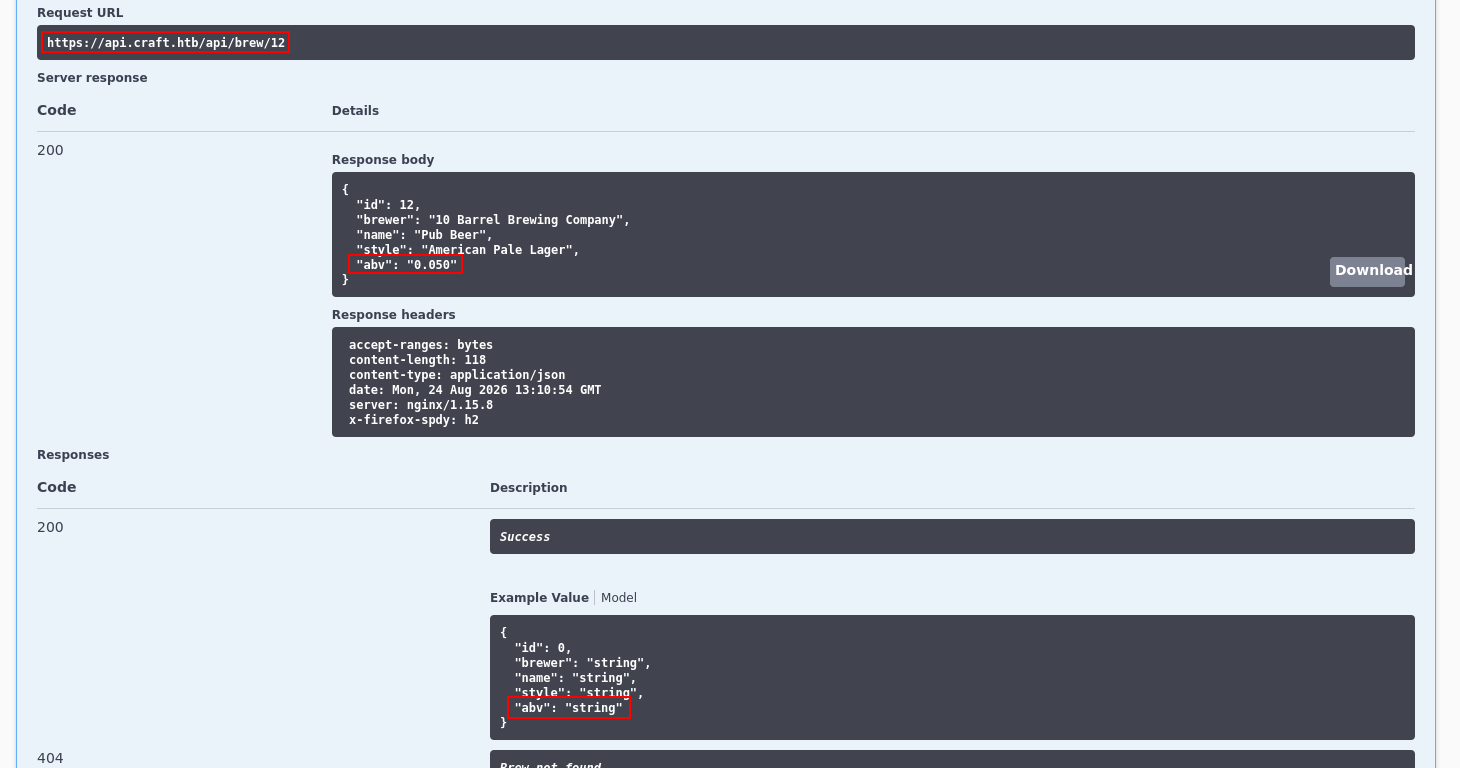The height and width of the screenshot is (768, 1460).
Task: Click the highlighted "abv": "0.050" line
Action: coord(406,265)
